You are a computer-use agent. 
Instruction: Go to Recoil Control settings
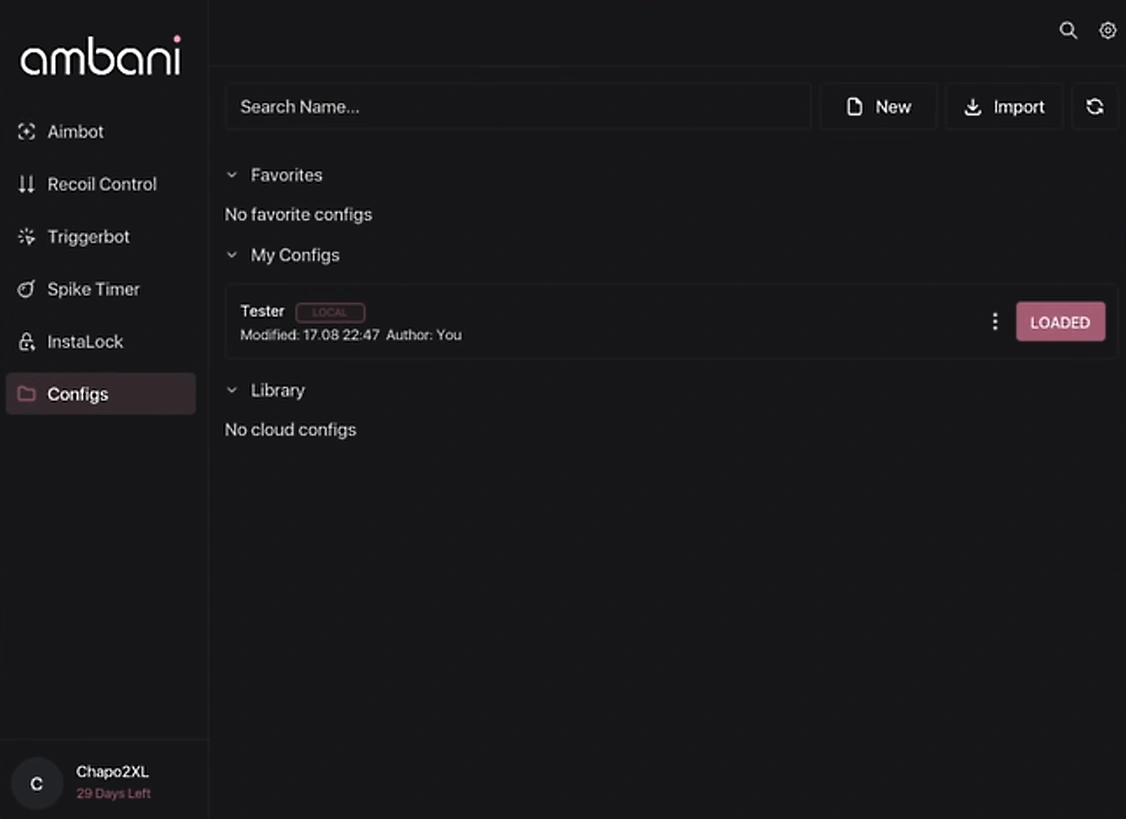click(101, 184)
